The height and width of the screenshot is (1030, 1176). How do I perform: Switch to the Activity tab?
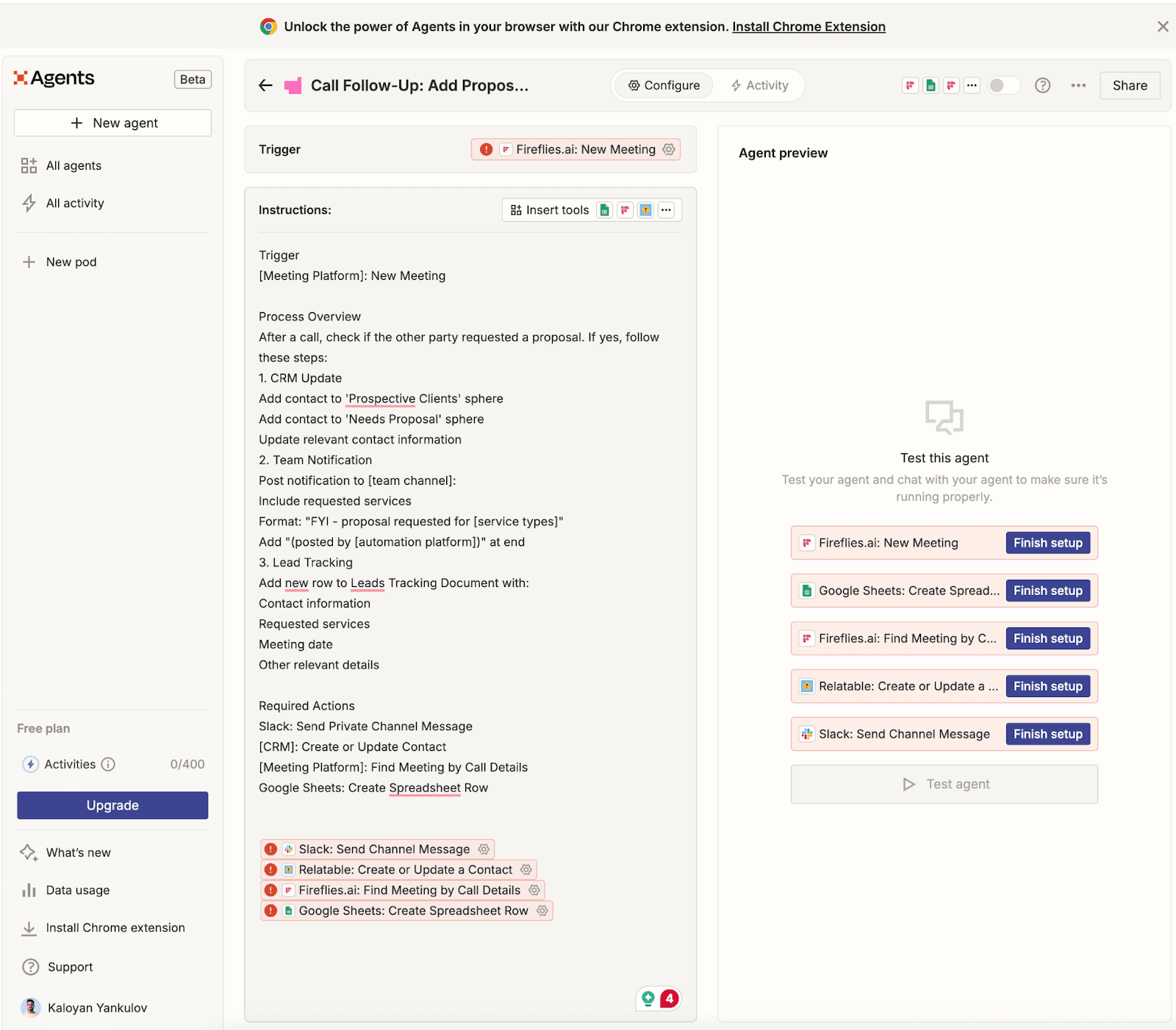(x=759, y=85)
